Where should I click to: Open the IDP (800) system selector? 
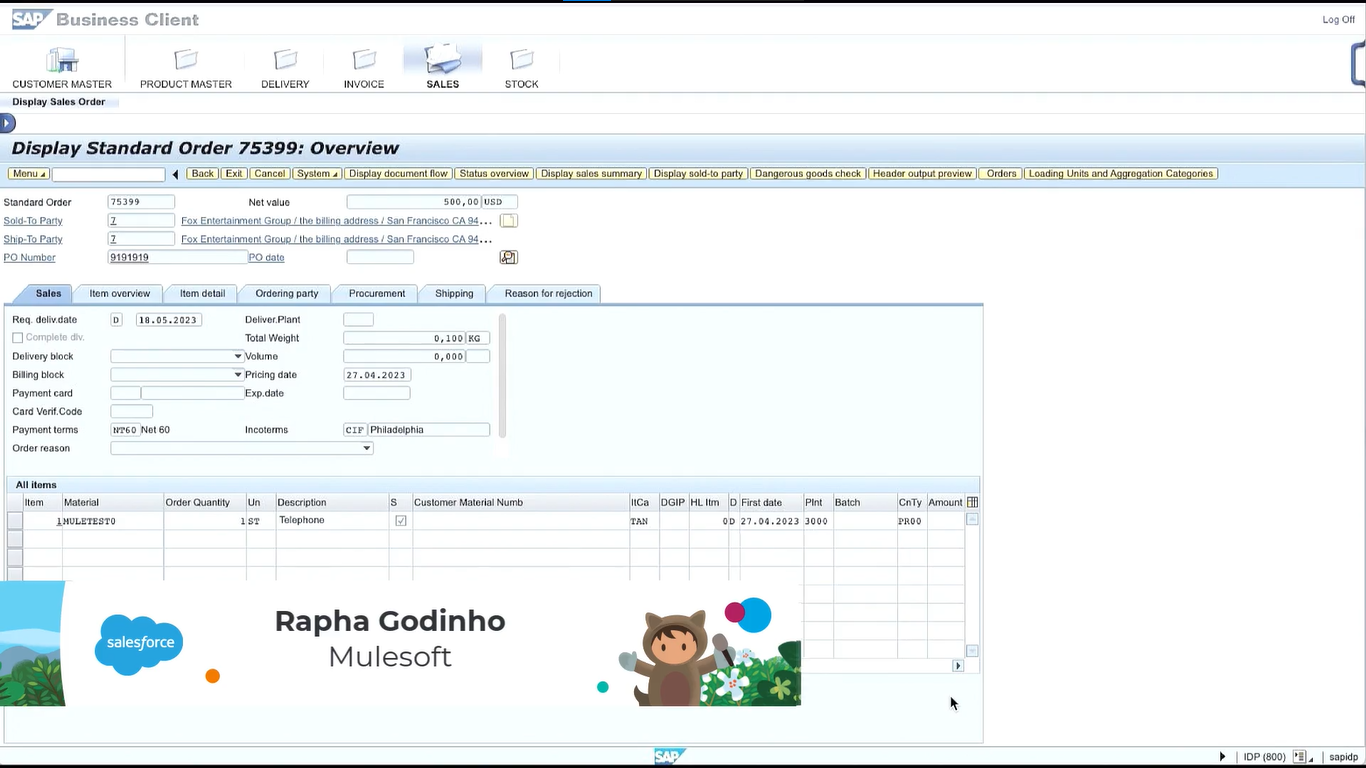pyautogui.click(x=1264, y=757)
